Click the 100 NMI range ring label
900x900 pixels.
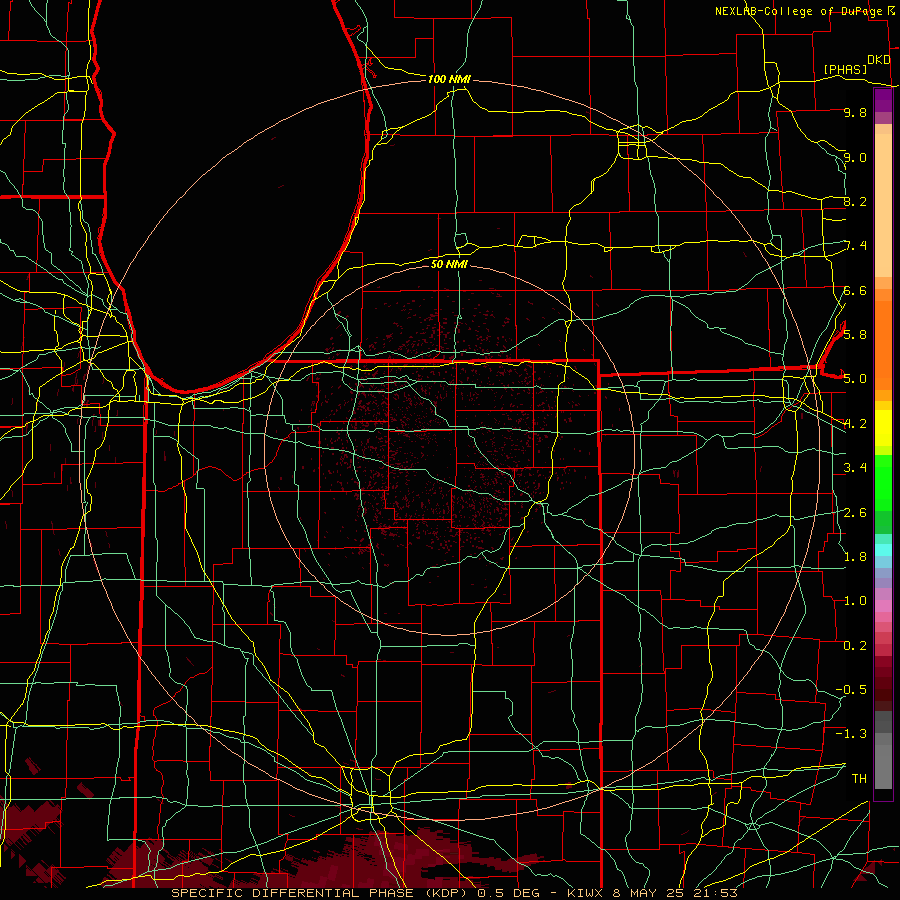click(x=449, y=79)
